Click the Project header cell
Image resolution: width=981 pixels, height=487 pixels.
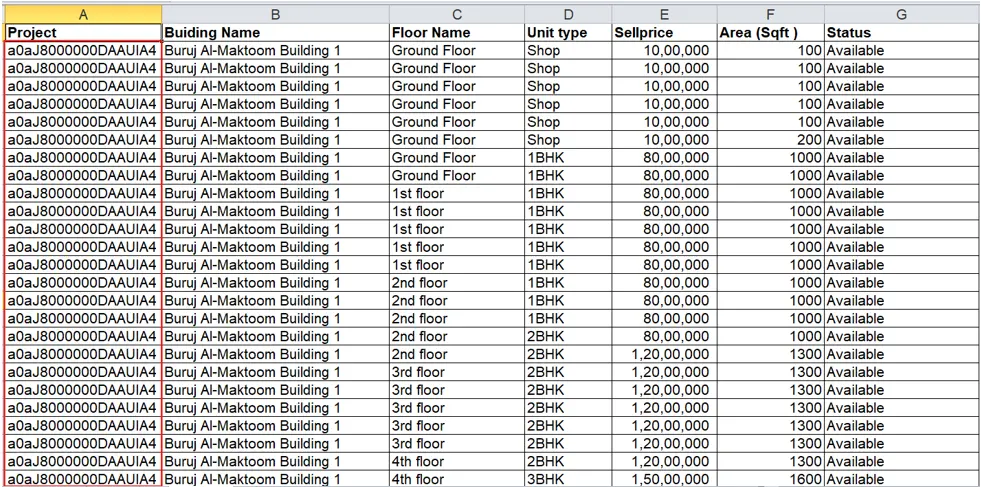[x=83, y=33]
